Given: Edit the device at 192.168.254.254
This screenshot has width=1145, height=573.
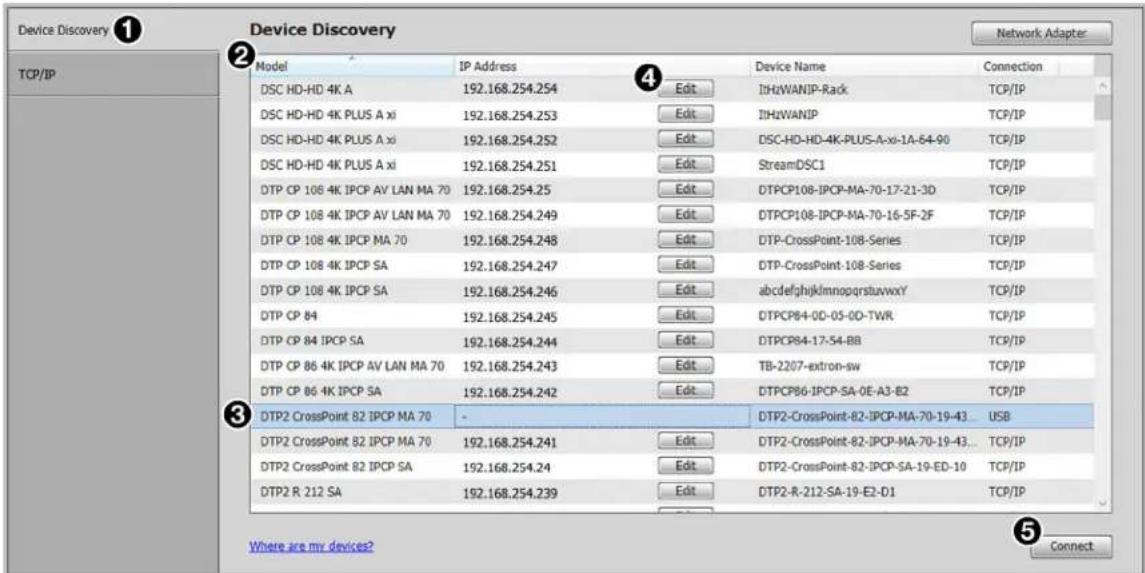Looking at the screenshot, I should click(686, 89).
